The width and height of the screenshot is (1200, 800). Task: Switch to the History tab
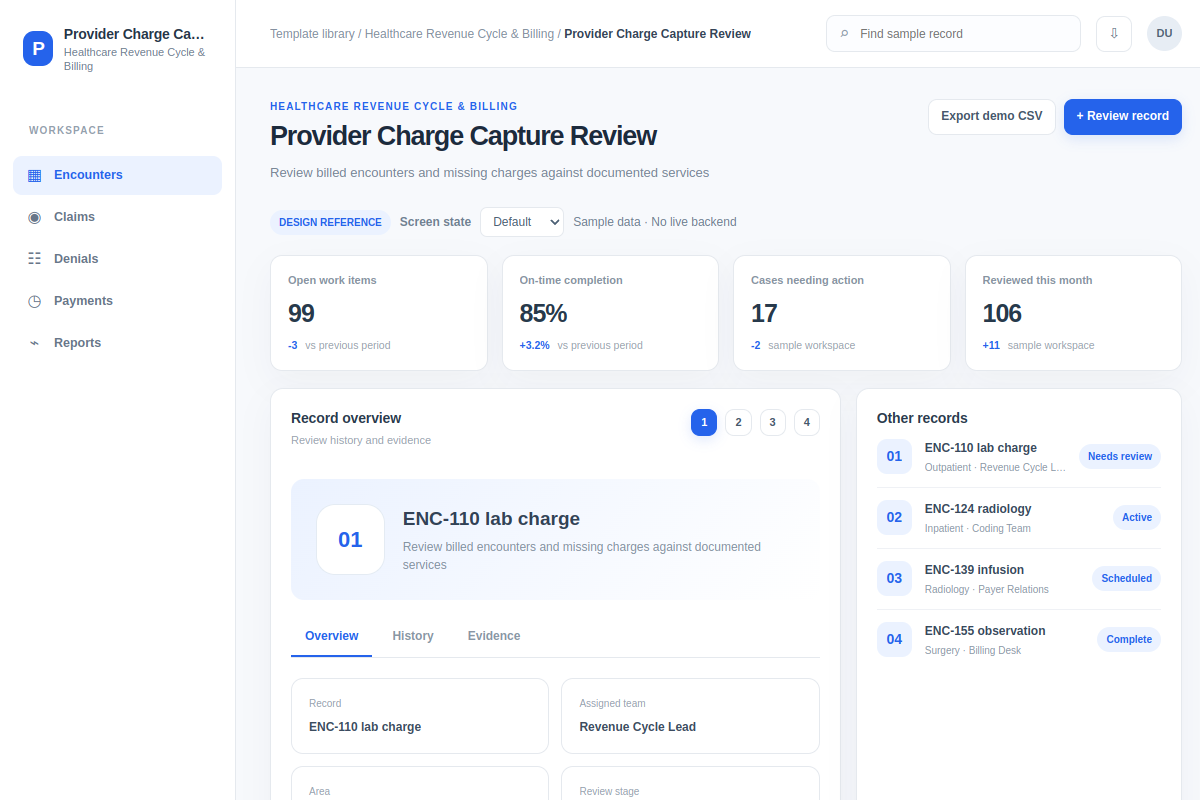413,636
